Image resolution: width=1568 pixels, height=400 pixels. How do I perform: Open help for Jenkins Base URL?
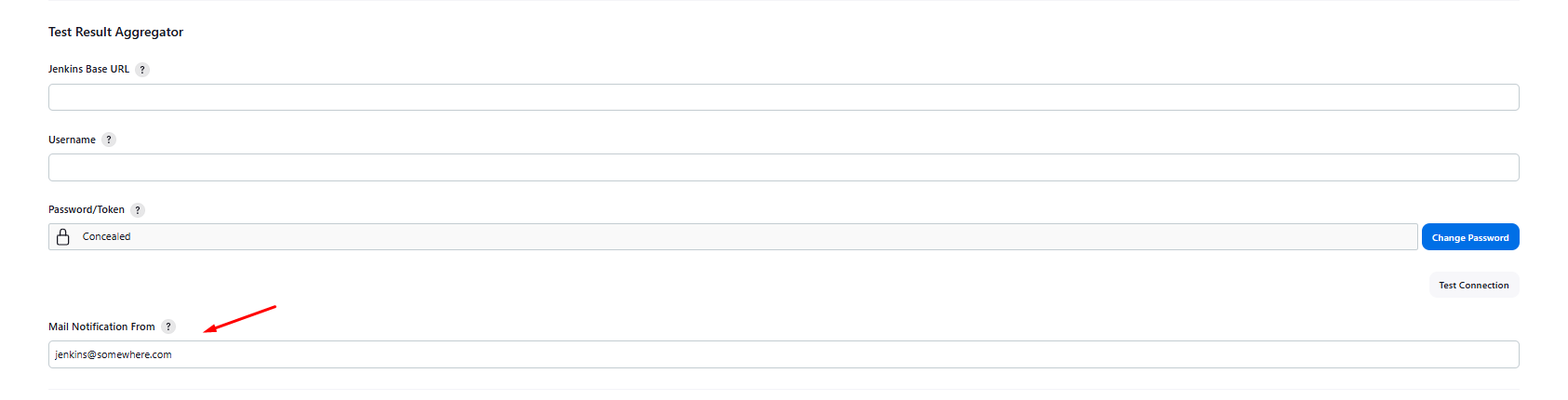[142, 70]
